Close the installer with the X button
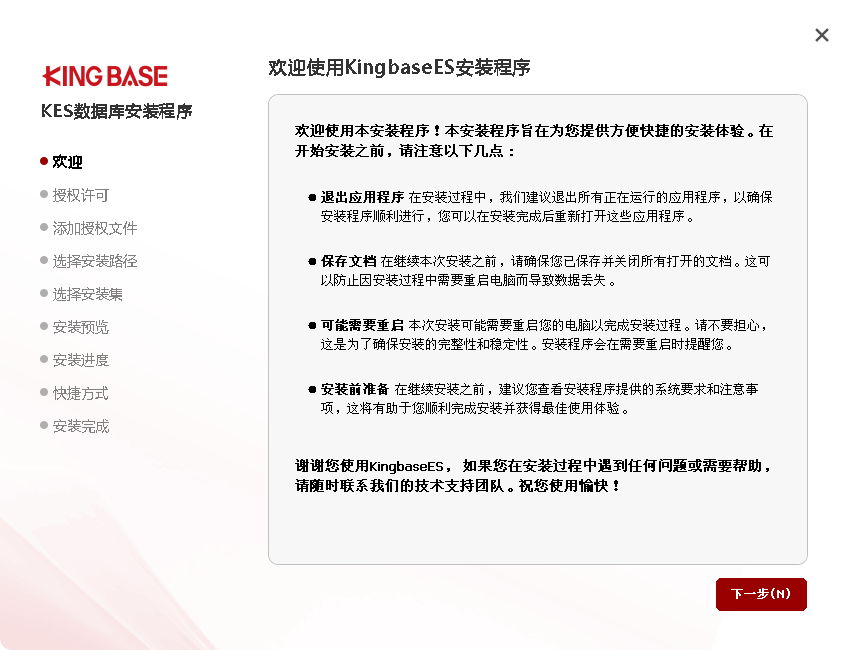This screenshot has height=650, width=850. [x=822, y=35]
